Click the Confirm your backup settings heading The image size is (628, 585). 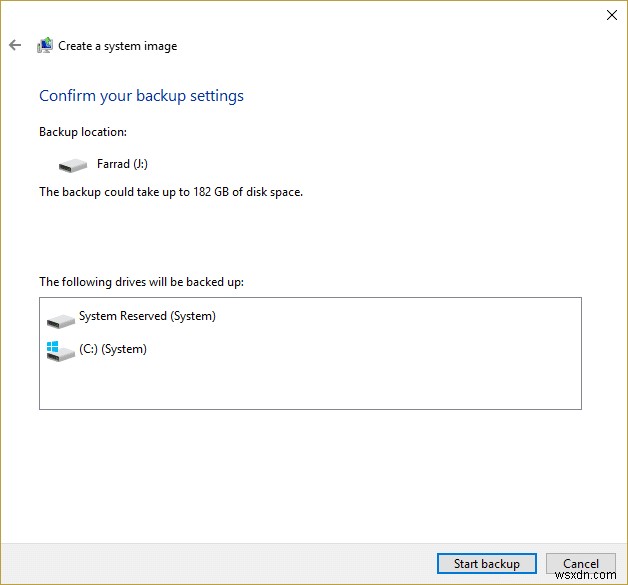[141, 96]
